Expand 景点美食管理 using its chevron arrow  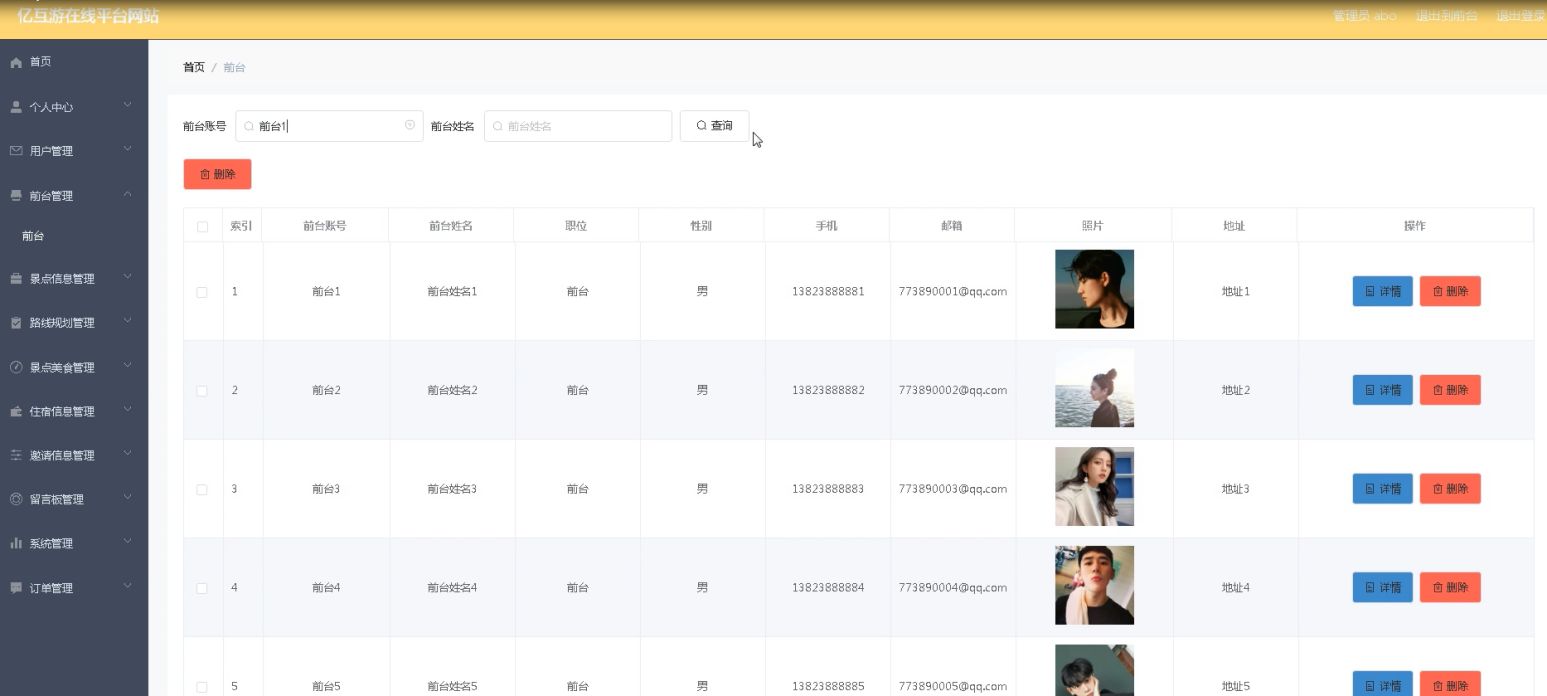pyautogui.click(x=128, y=365)
